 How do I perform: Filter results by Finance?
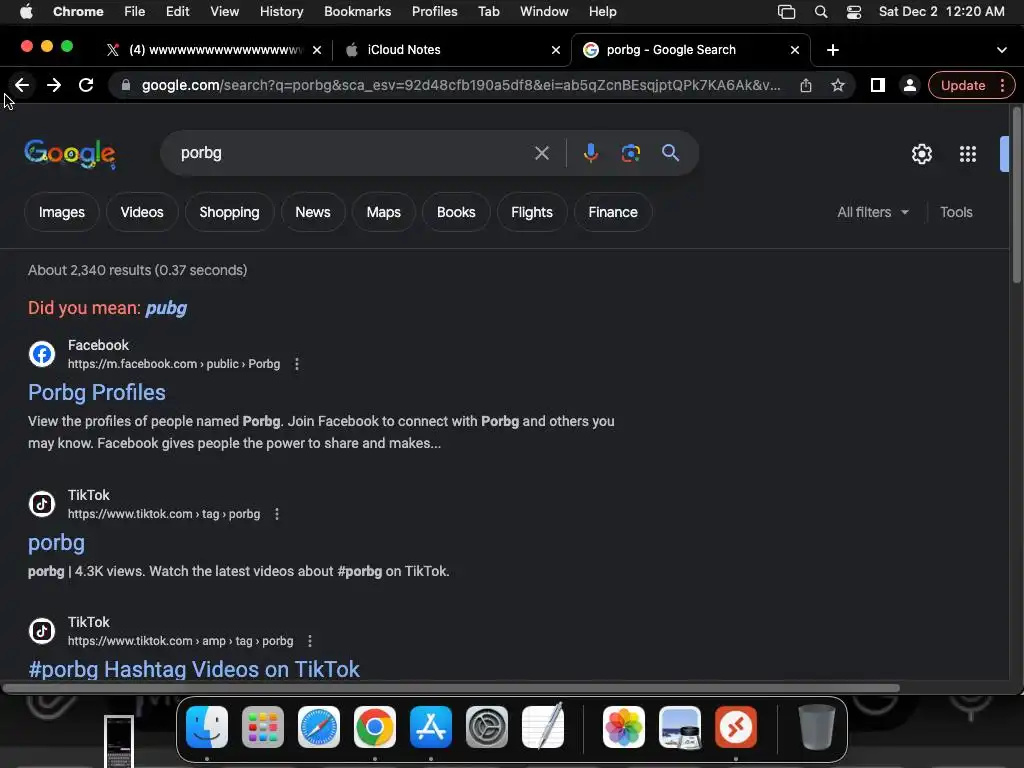click(x=613, y=212)
